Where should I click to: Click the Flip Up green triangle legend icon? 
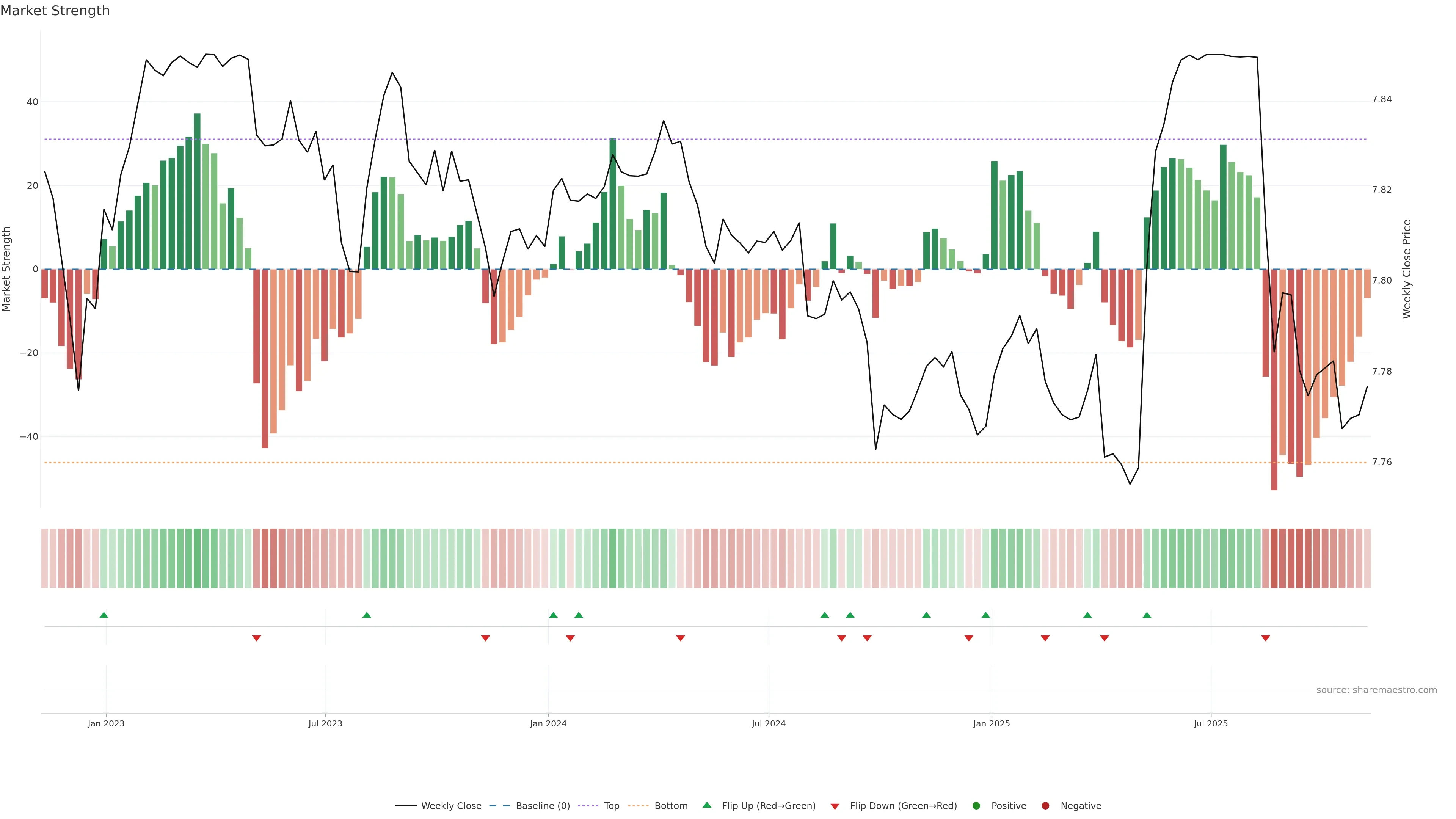click(706, 805)
